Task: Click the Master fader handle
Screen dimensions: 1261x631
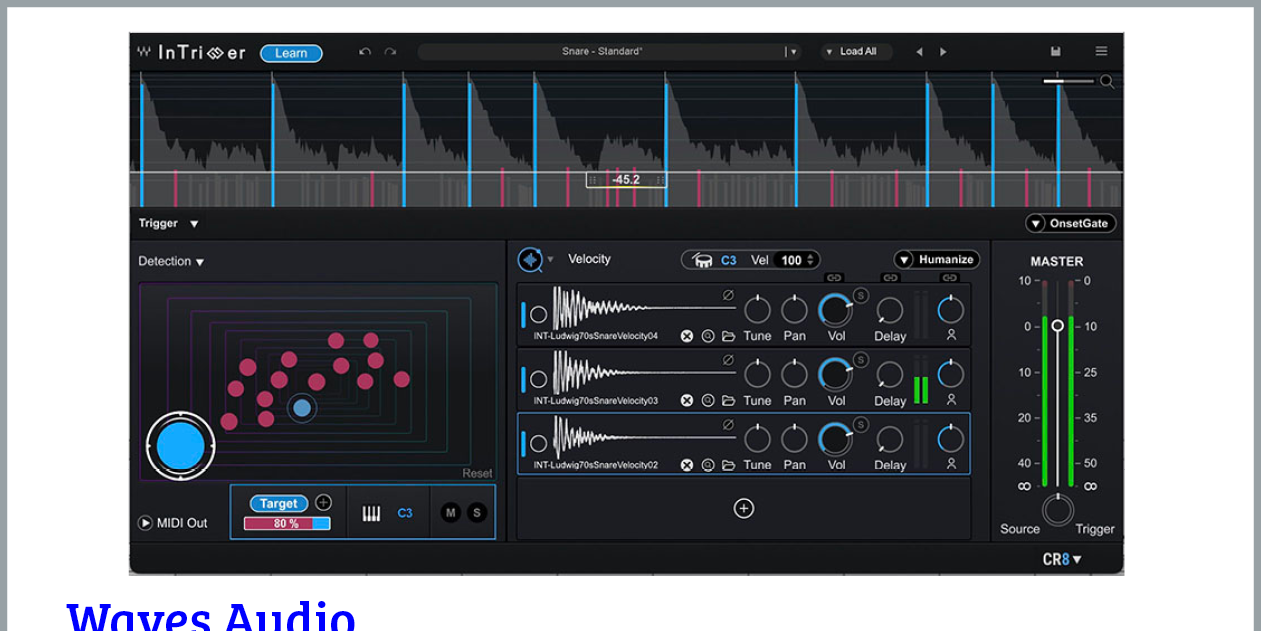Action: coord(1057,326)
